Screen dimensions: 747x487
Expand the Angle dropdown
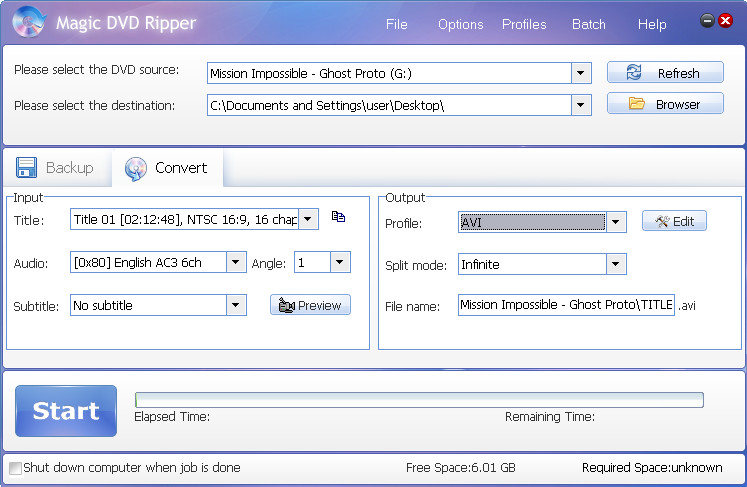coord(340,262)
